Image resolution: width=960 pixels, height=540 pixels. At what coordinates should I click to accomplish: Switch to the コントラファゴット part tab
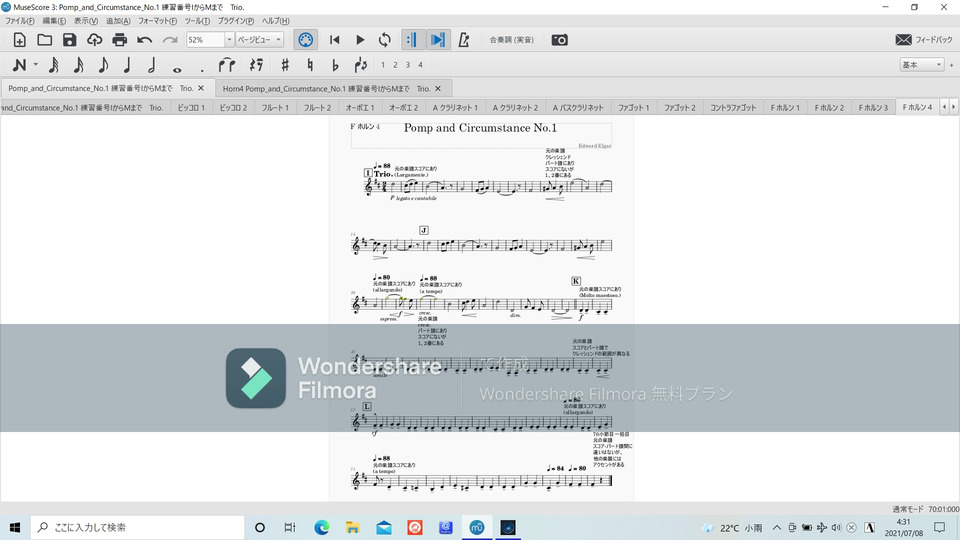(733, 108)
